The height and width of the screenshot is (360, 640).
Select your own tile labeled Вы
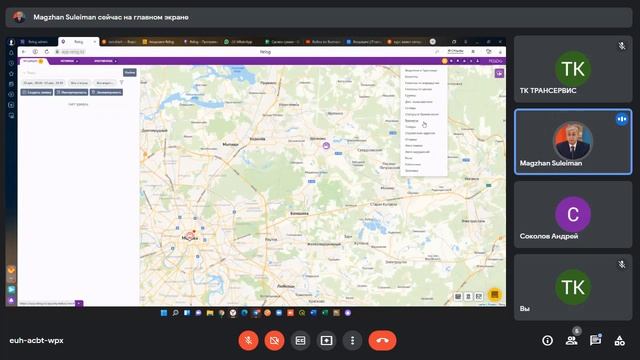(x=573, y=287)
